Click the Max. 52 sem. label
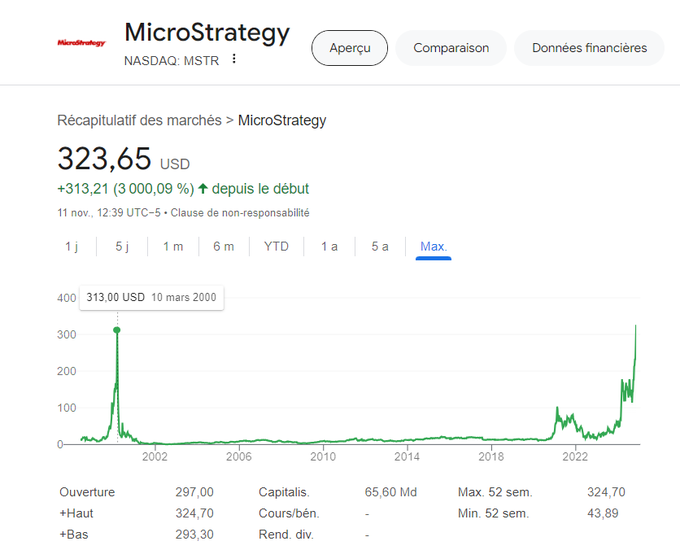This screenshot has width=680, height=550. [x=495, y=492]
